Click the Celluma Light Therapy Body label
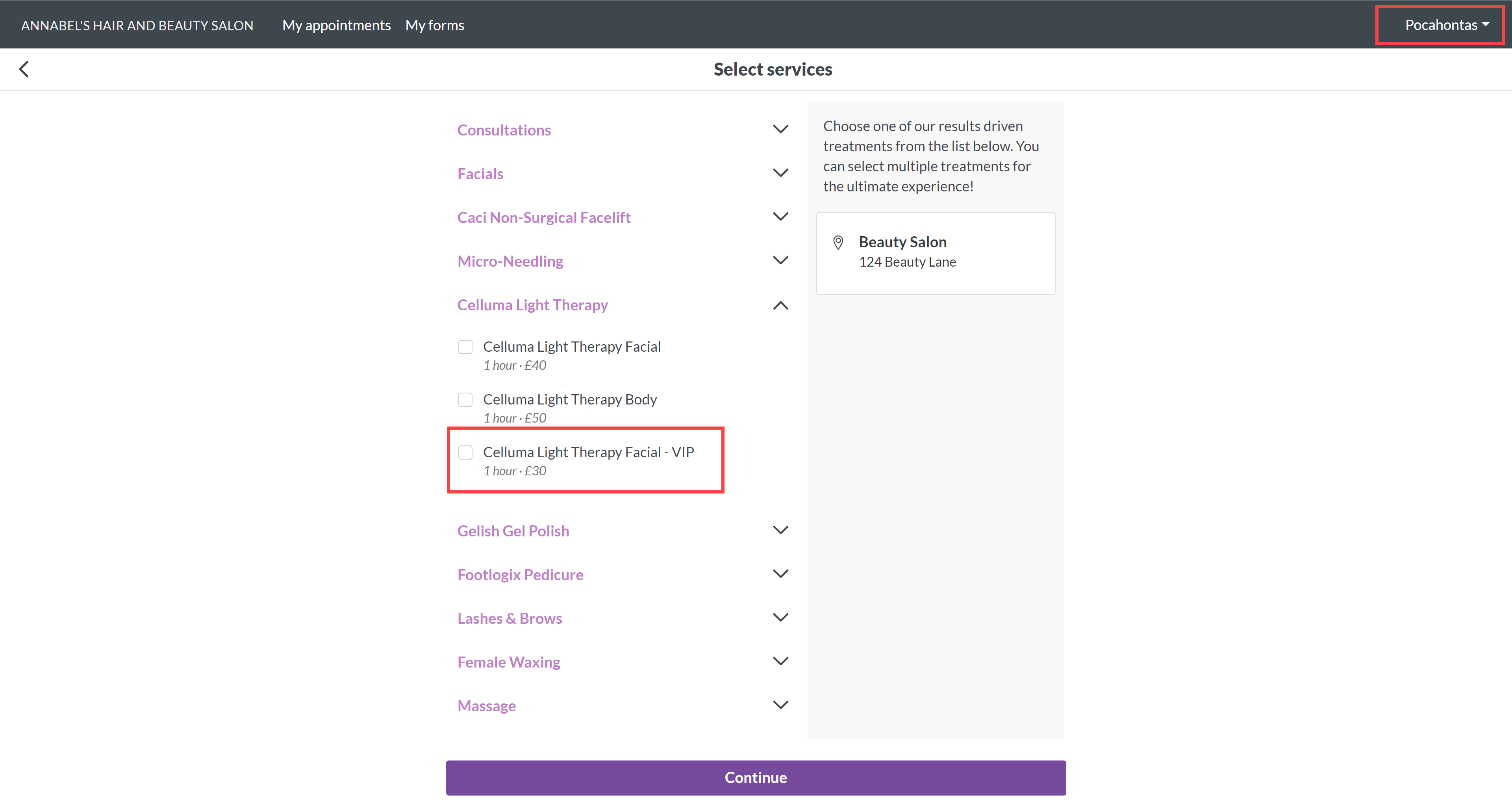 click(570, 399)
